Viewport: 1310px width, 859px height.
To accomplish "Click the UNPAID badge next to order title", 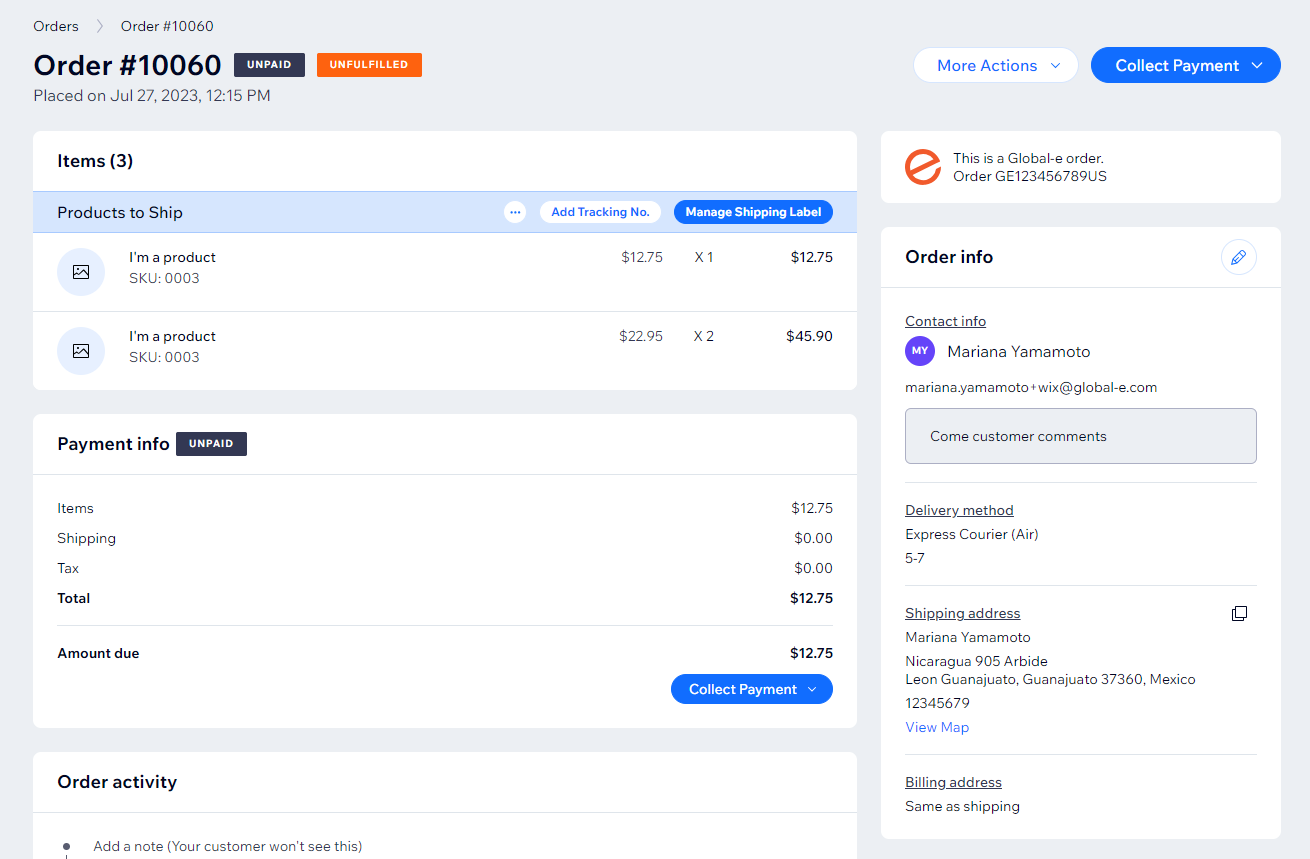I will [x=269, y=65].
